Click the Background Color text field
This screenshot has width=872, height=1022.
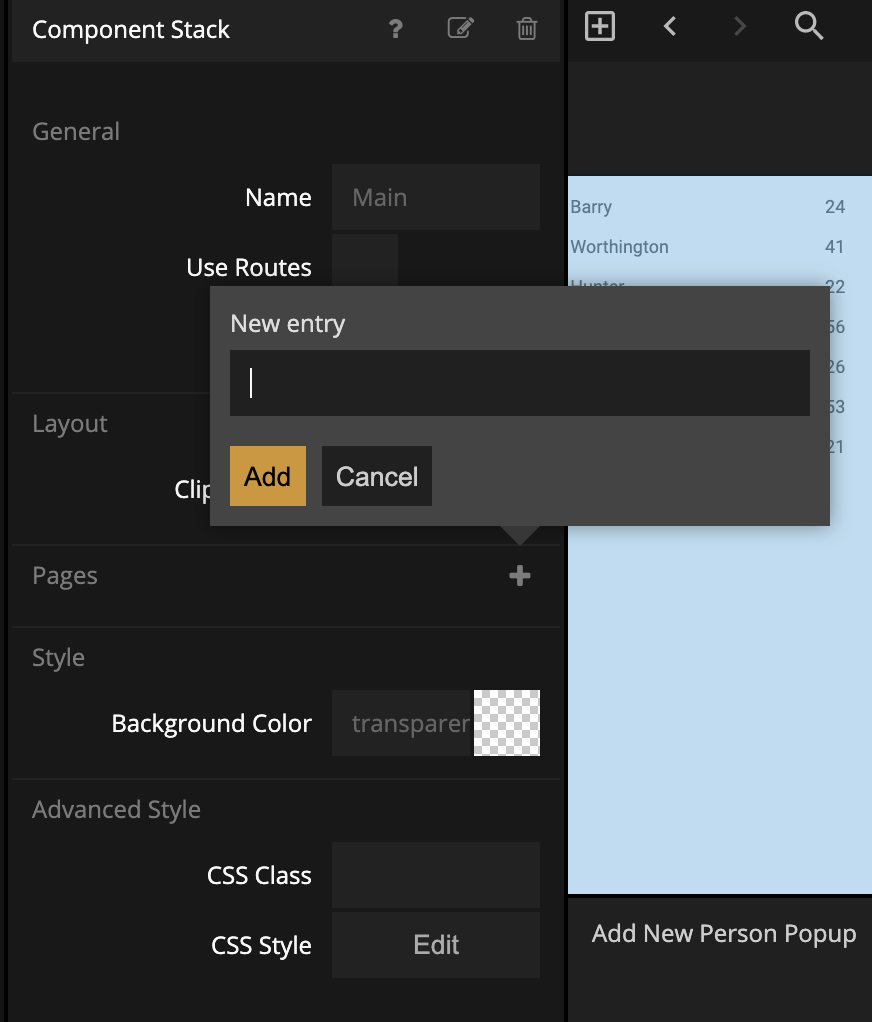[x=401, y=723]
